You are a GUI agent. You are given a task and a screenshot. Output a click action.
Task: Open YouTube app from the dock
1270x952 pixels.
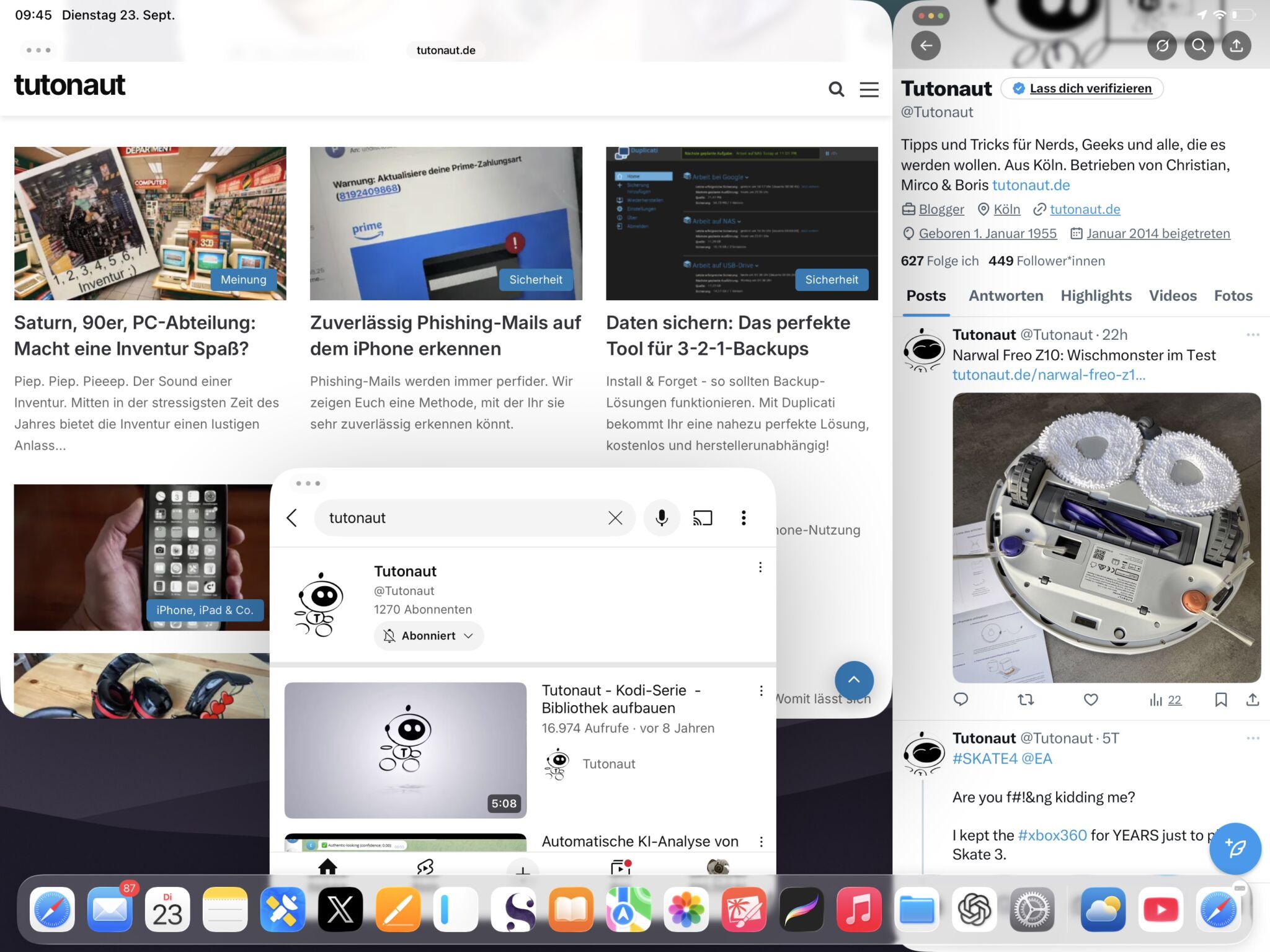coord(1160,910)
